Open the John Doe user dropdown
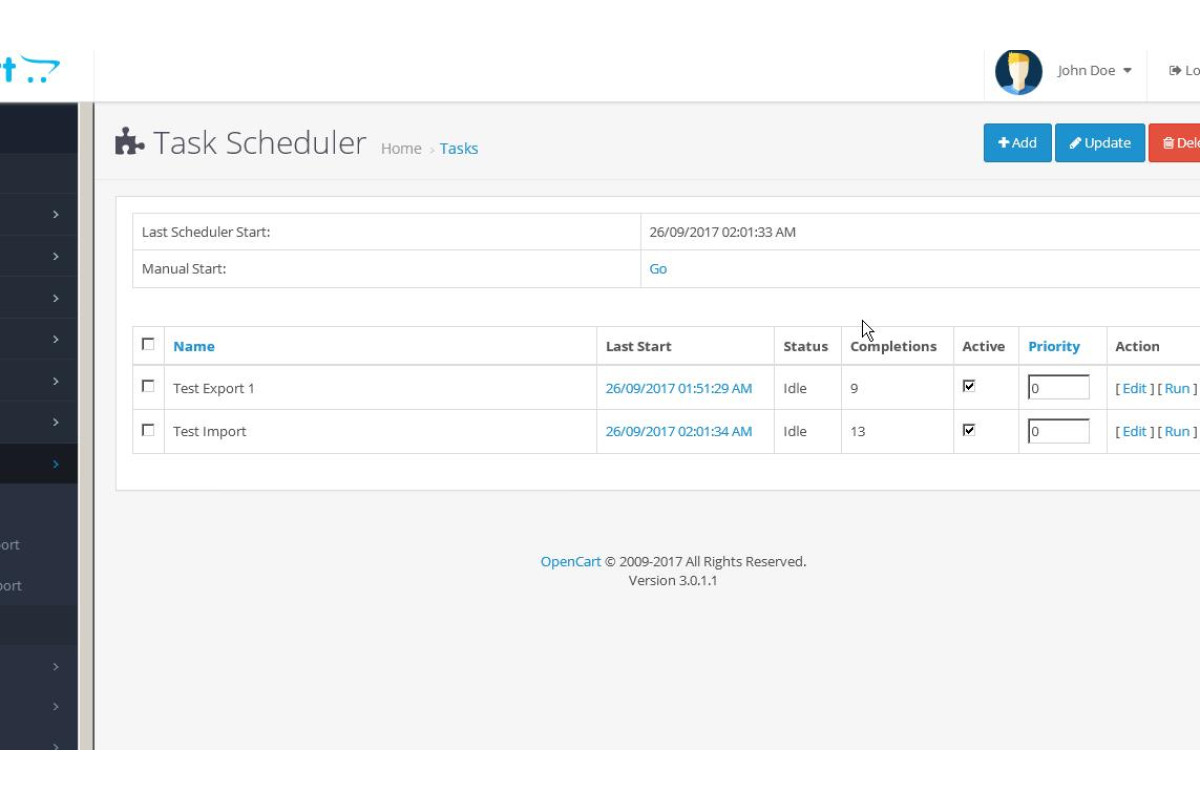This screenshot has height=800, width=1200. tap(1094, 71)
